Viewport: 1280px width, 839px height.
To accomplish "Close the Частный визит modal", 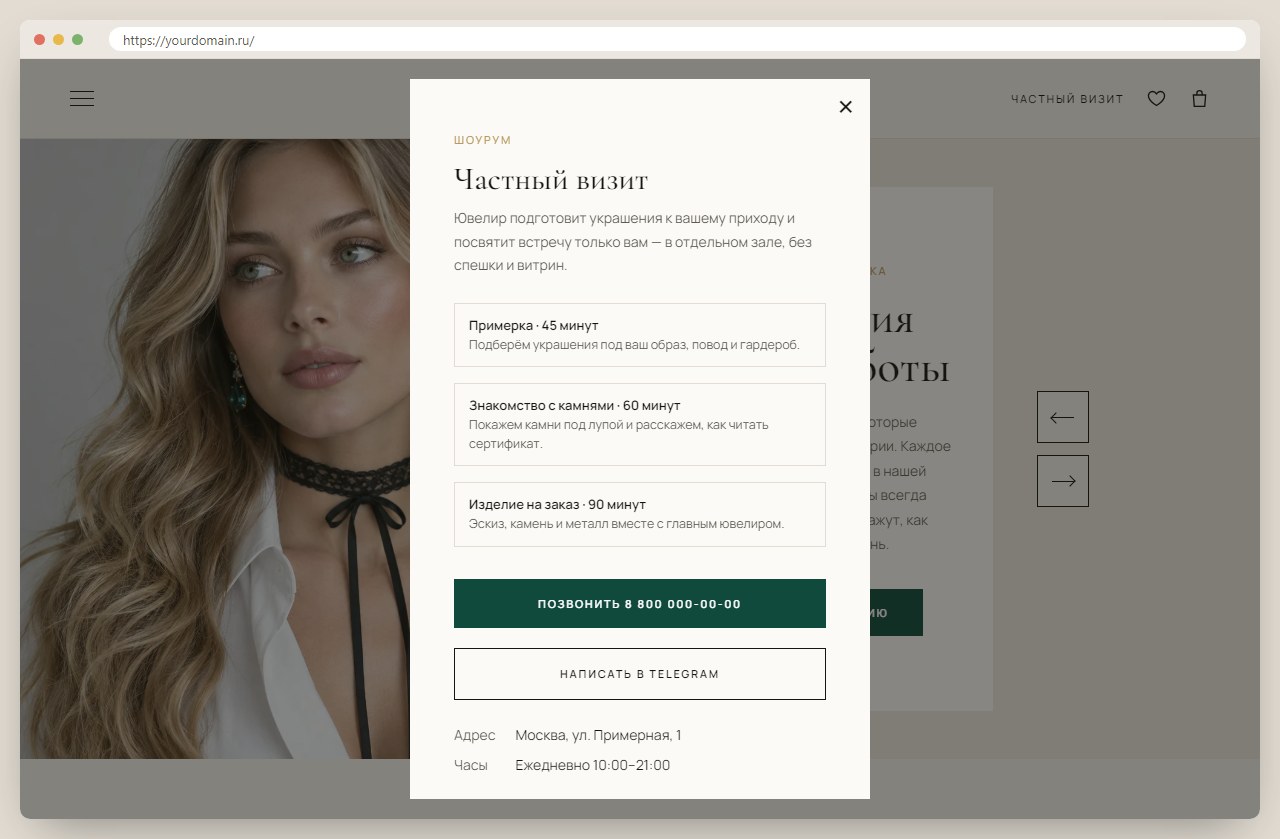I will coord(845,107).
